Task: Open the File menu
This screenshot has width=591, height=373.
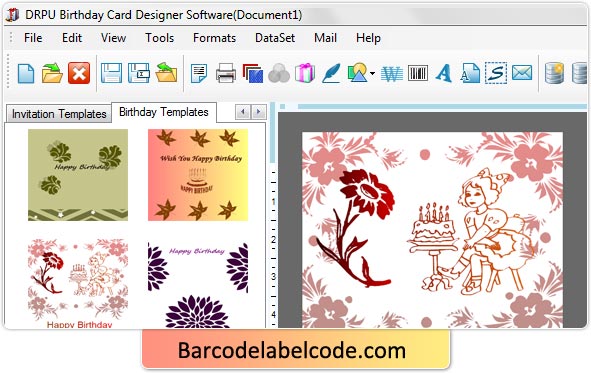Action: point(33,38)
